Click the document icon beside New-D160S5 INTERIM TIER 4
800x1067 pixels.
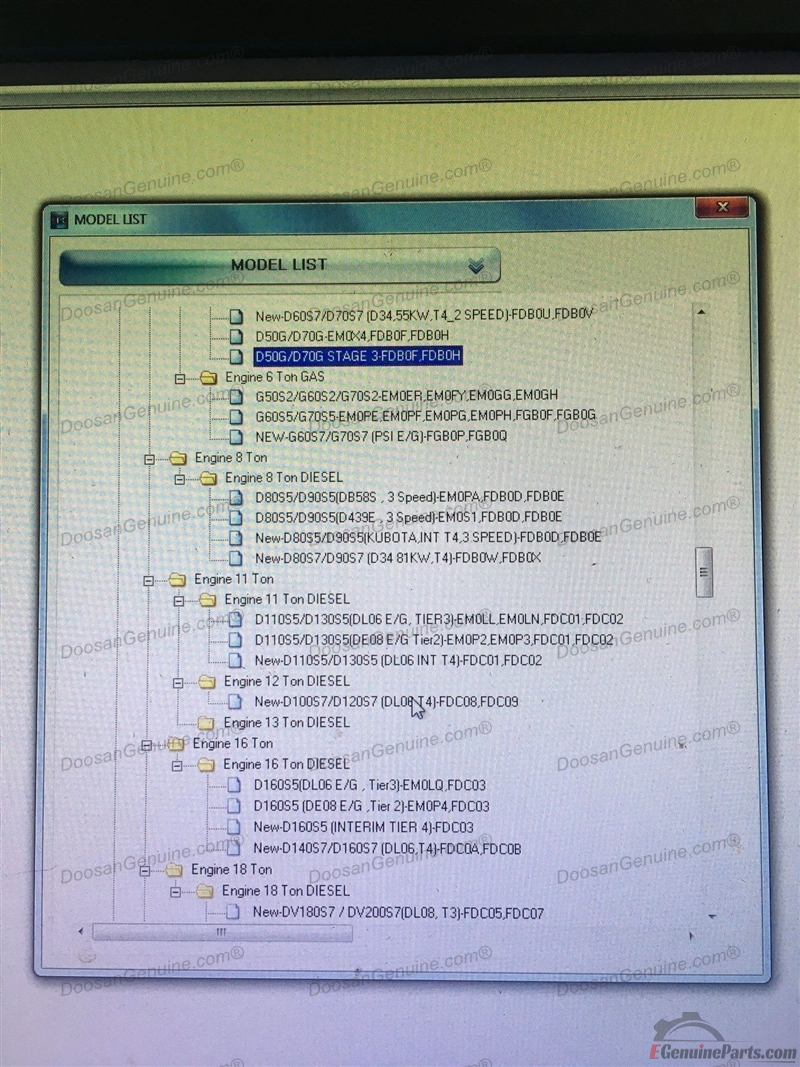point(234,827)
